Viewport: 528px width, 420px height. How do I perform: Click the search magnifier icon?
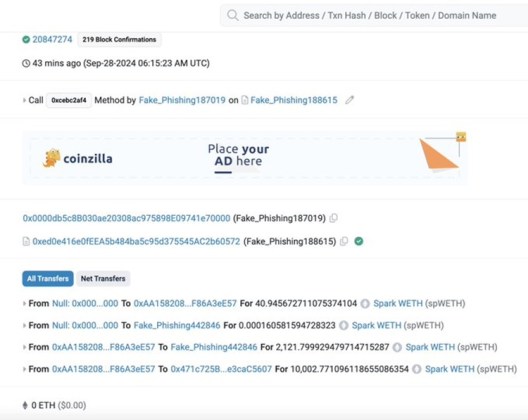(233, 15)
